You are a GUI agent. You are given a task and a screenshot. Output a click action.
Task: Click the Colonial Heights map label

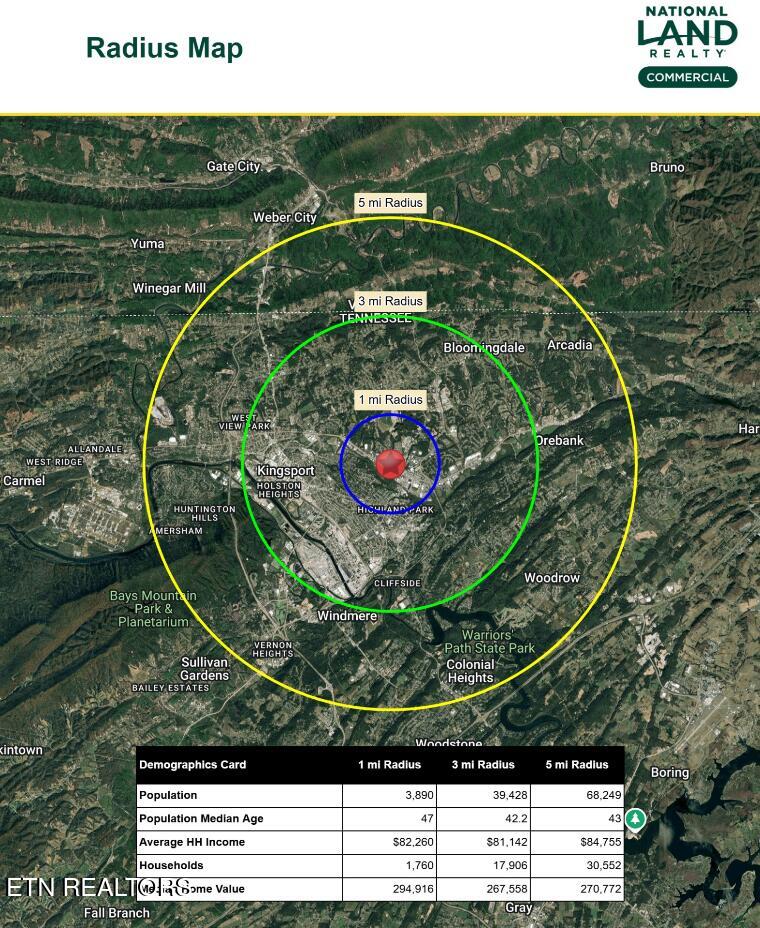(x=471, y=671)
